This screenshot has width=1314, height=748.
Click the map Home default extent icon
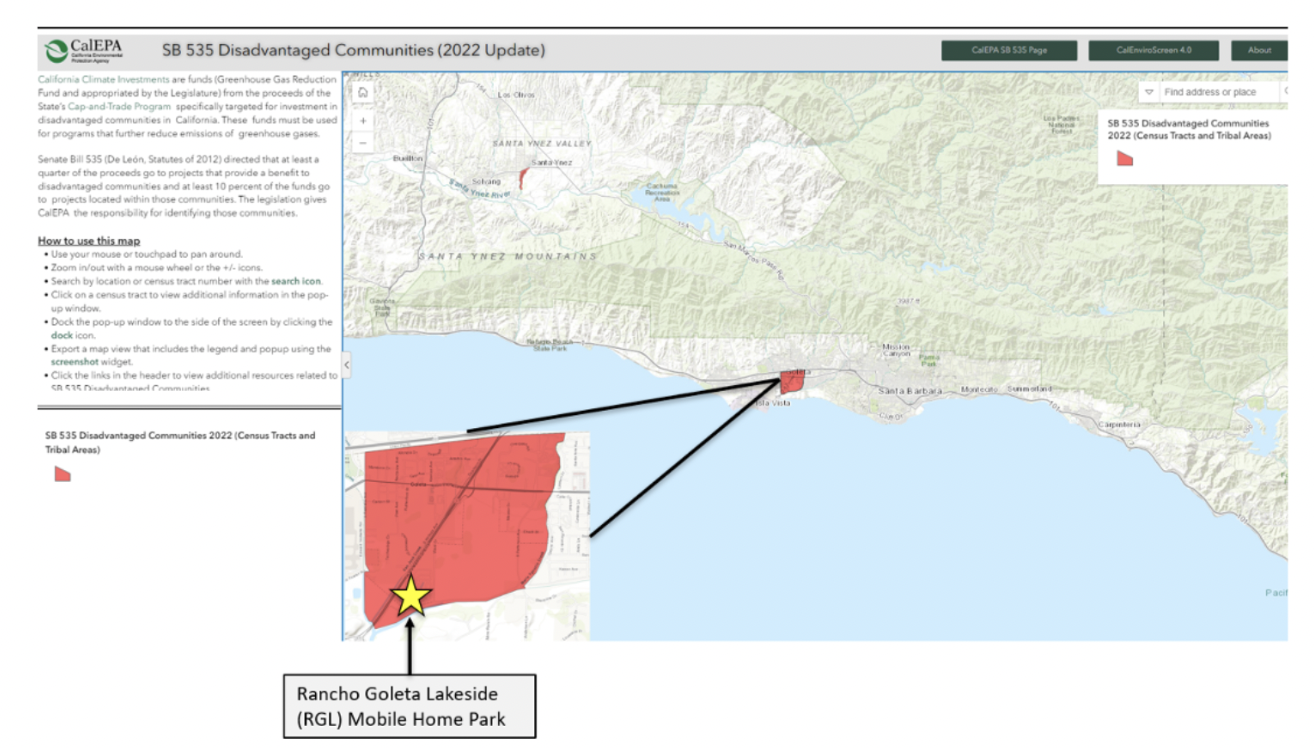(362, 93)
